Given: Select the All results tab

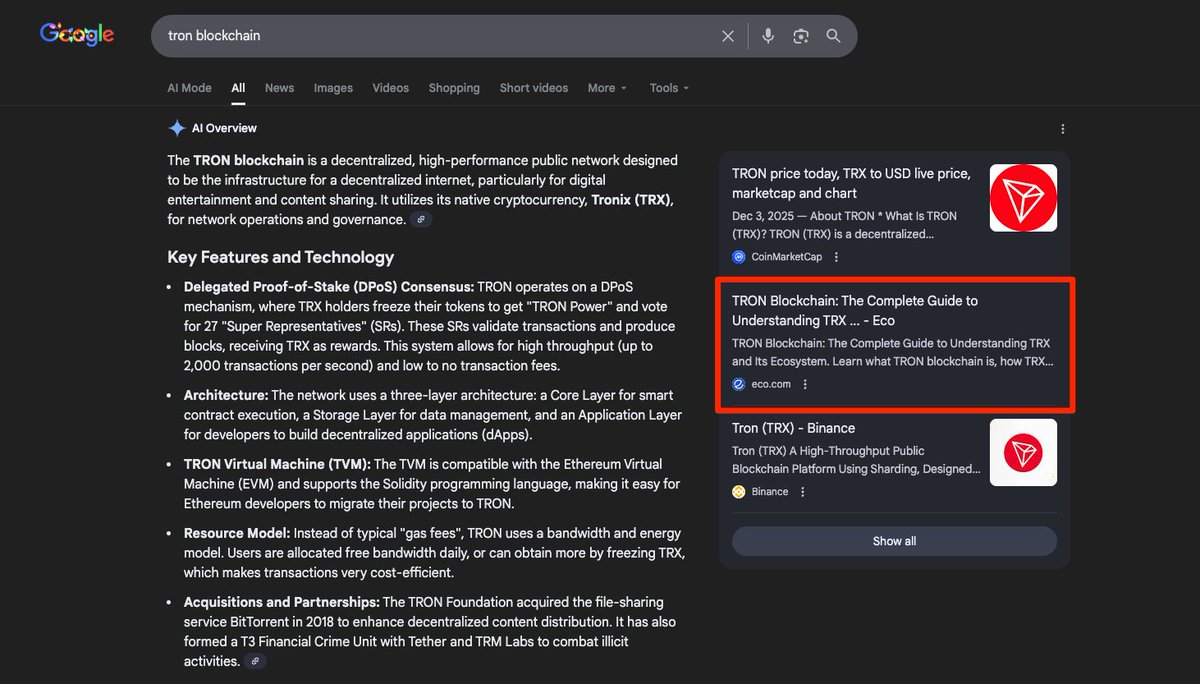Looking at the screenshot, I should point(238,88).
